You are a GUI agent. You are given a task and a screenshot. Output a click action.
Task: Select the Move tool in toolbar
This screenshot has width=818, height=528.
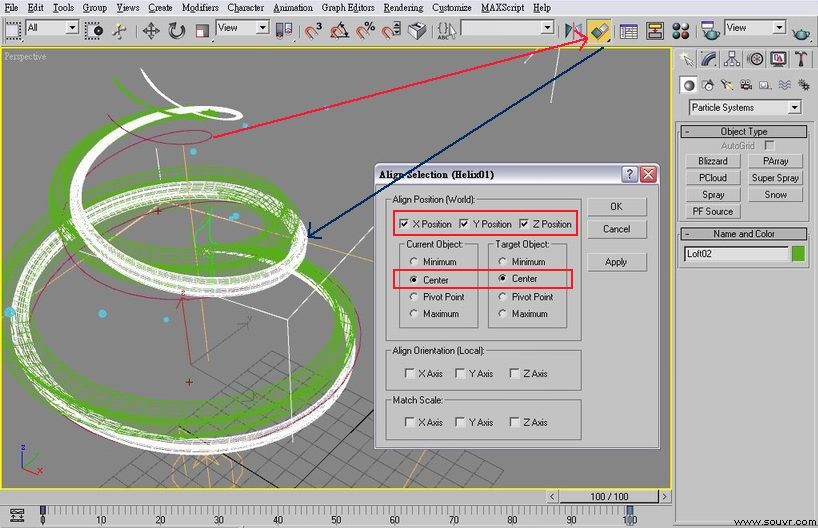[151, 31]
